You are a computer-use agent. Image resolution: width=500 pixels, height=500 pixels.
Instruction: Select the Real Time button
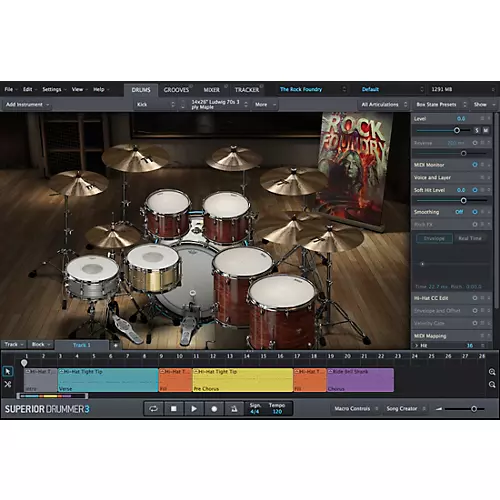[470, 238]
